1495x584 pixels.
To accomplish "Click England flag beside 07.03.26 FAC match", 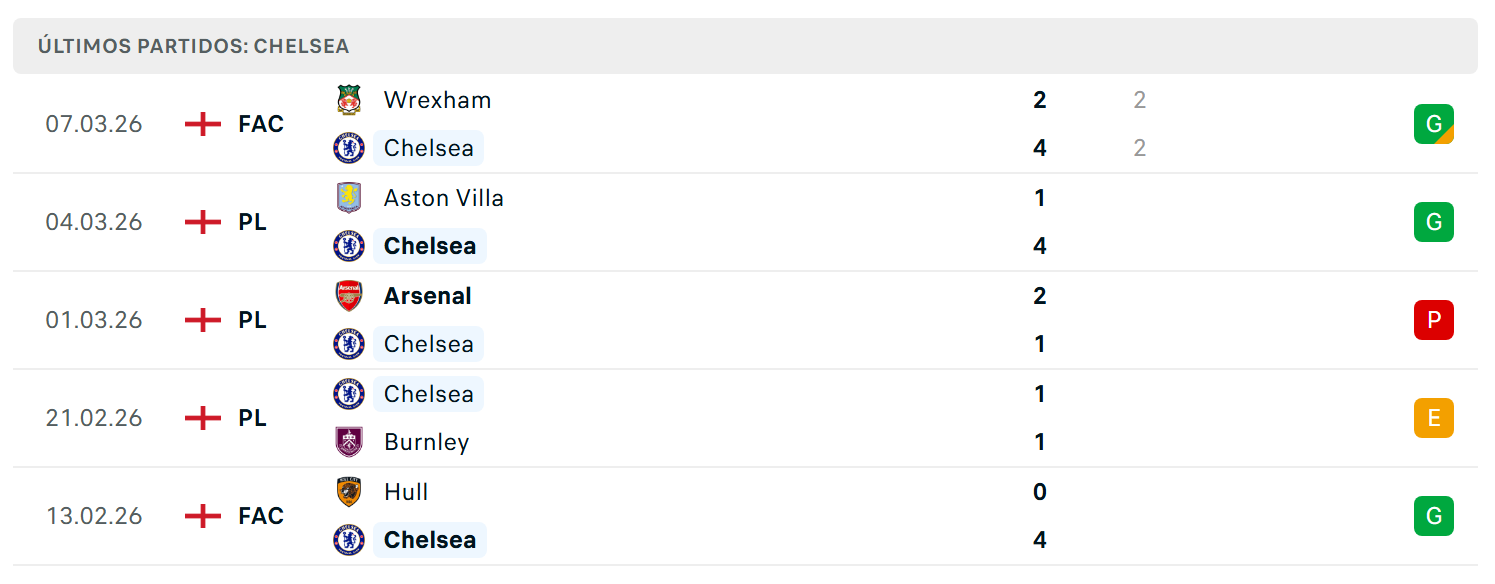I will click(x=203, y=124).
